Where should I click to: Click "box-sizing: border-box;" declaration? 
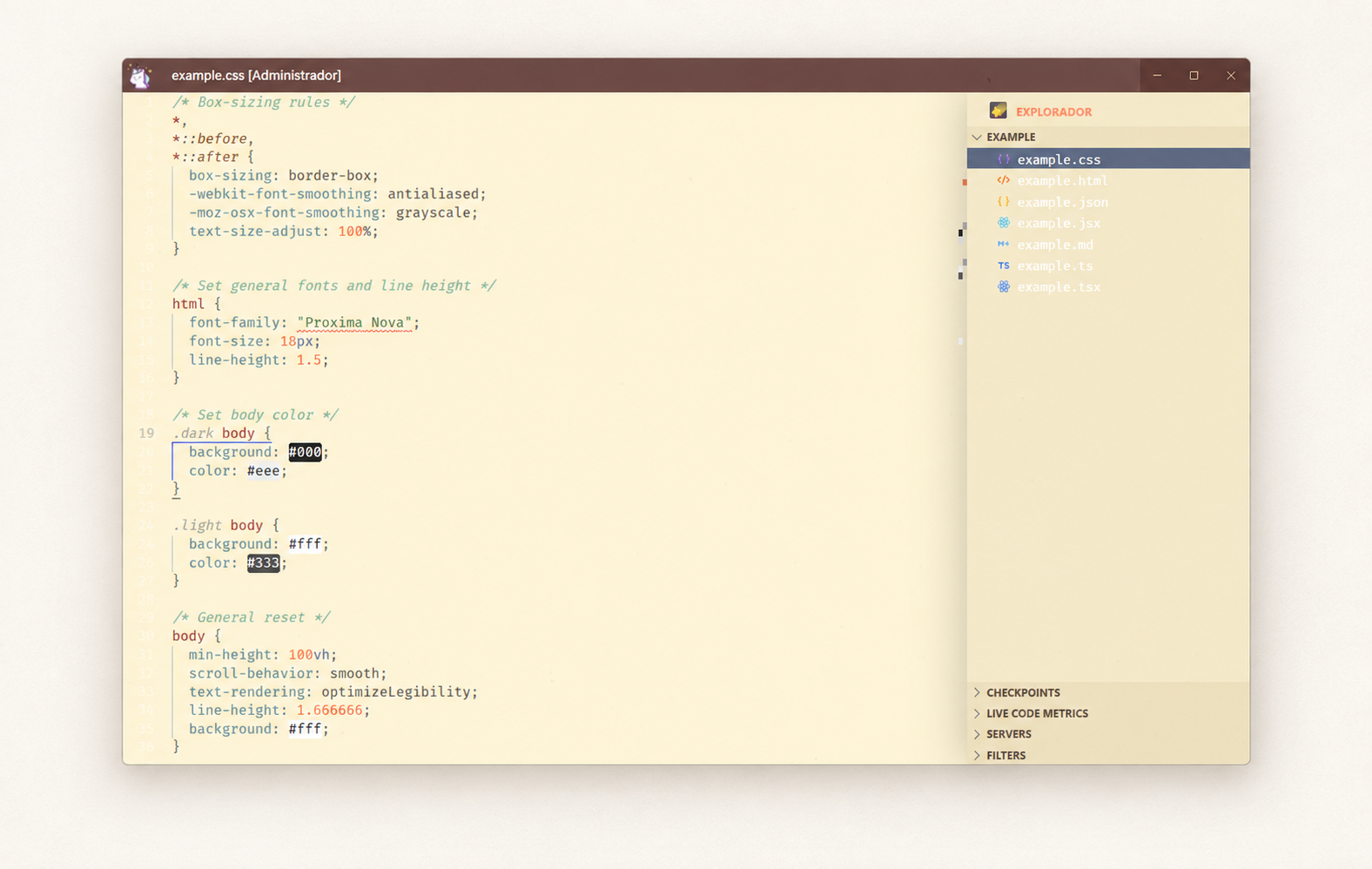(x=284, y=175)
